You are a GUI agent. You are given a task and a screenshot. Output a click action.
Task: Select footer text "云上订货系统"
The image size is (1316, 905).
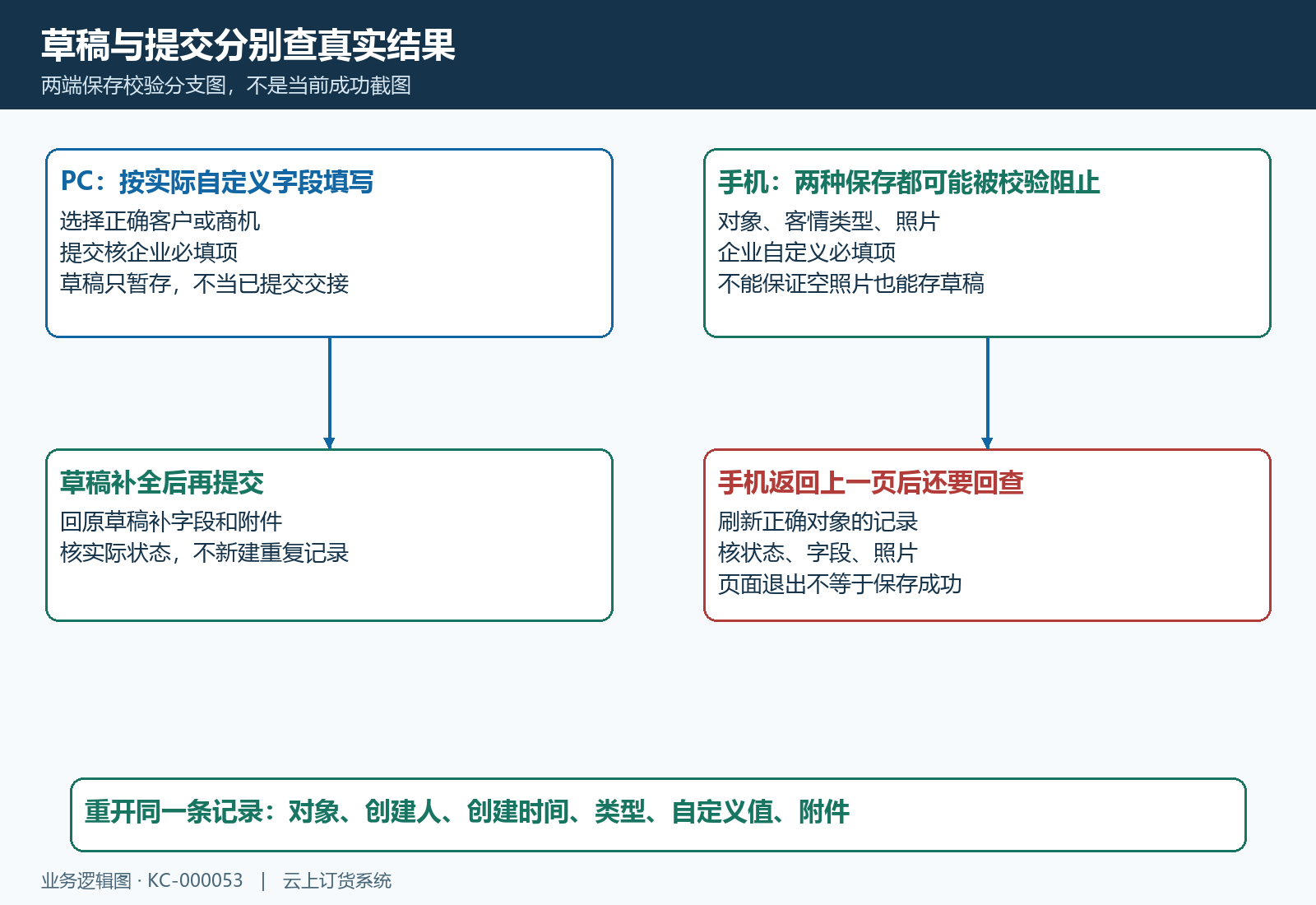point(337,881)
